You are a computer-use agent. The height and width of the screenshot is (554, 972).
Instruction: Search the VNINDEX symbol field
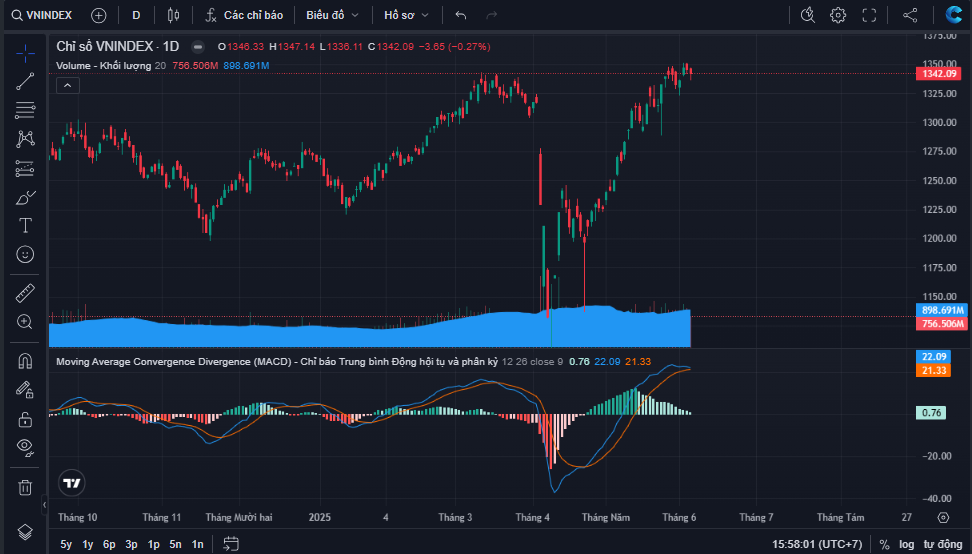tap(43, 15)
